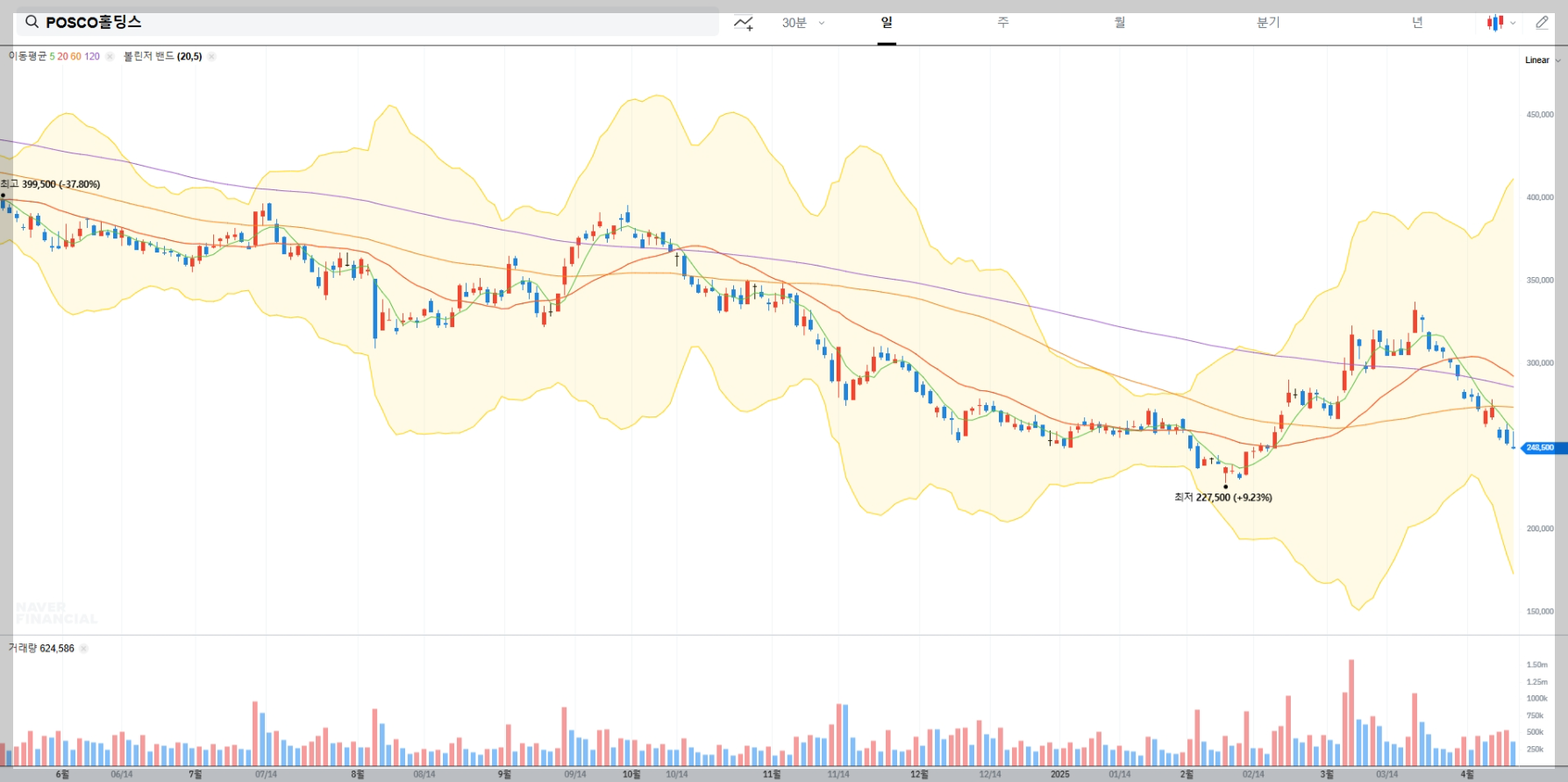Viewport: 1568px width, 782px height.
Task: Click the 11월 month label on time axis
Action: [772, 774]
